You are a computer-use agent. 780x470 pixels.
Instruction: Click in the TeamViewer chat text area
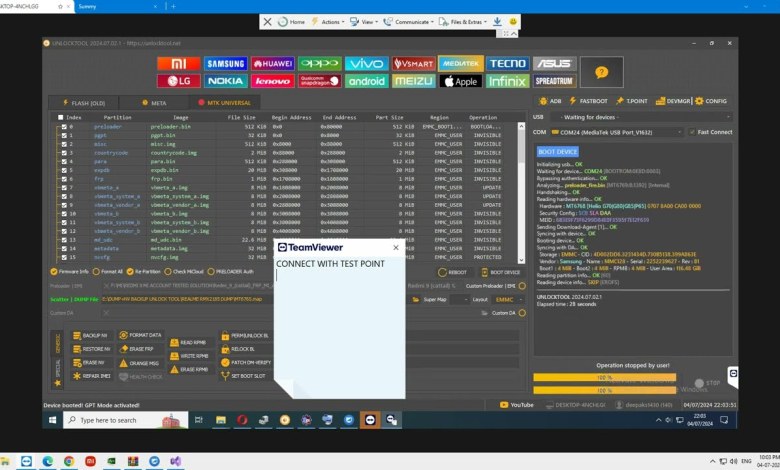click(339, 328)
